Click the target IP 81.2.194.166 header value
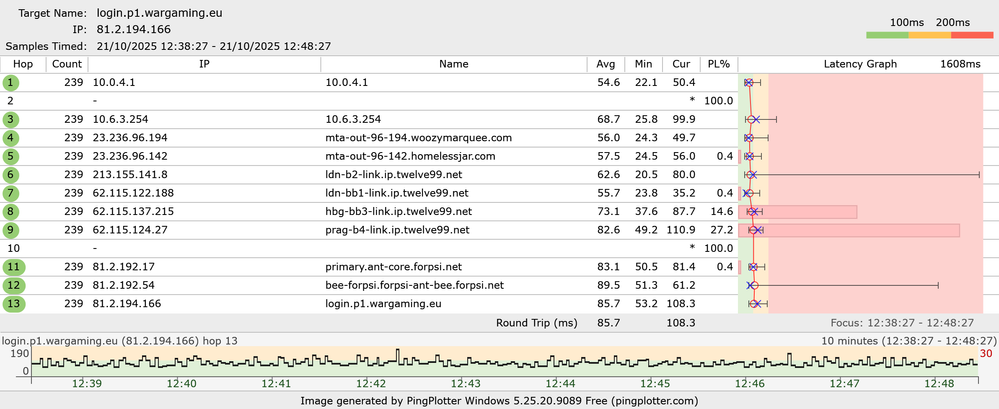 click(x=134, y=29)
